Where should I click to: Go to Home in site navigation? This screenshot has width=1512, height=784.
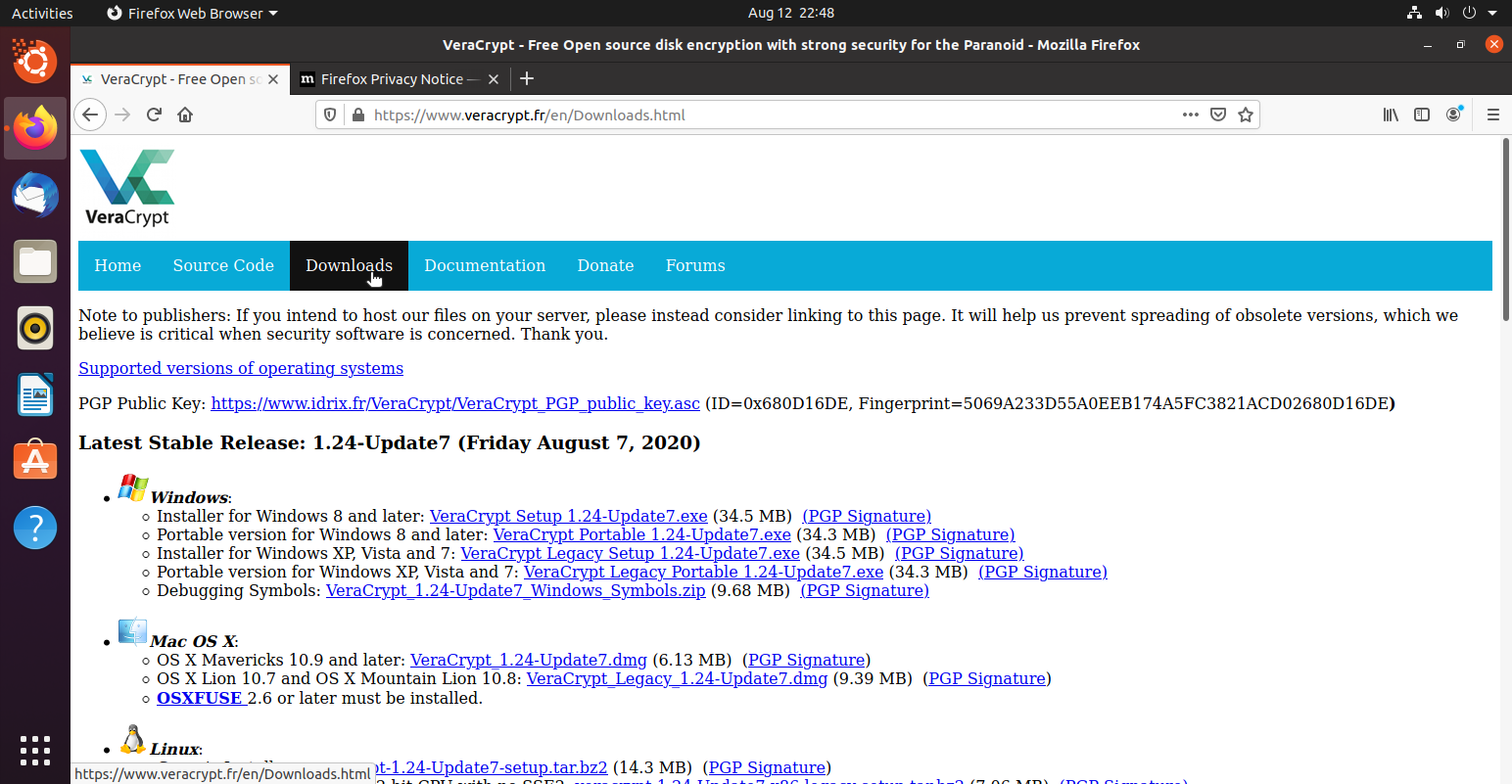pyautogui.click(x=118, y=265)
